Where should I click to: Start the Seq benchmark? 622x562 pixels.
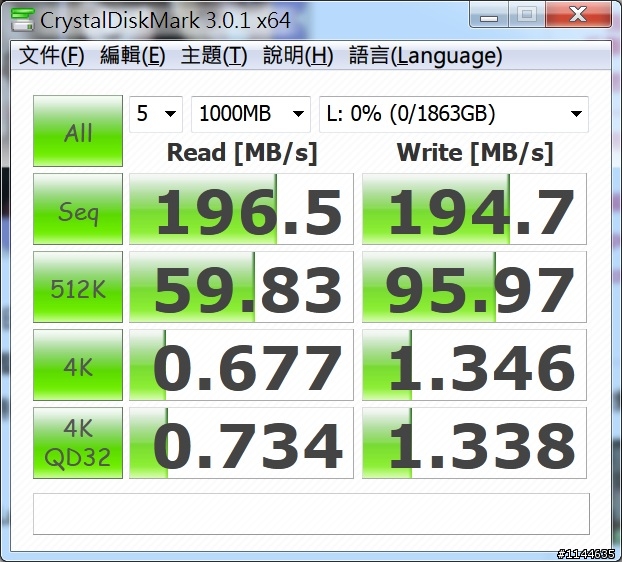click(x=78, y=209)
